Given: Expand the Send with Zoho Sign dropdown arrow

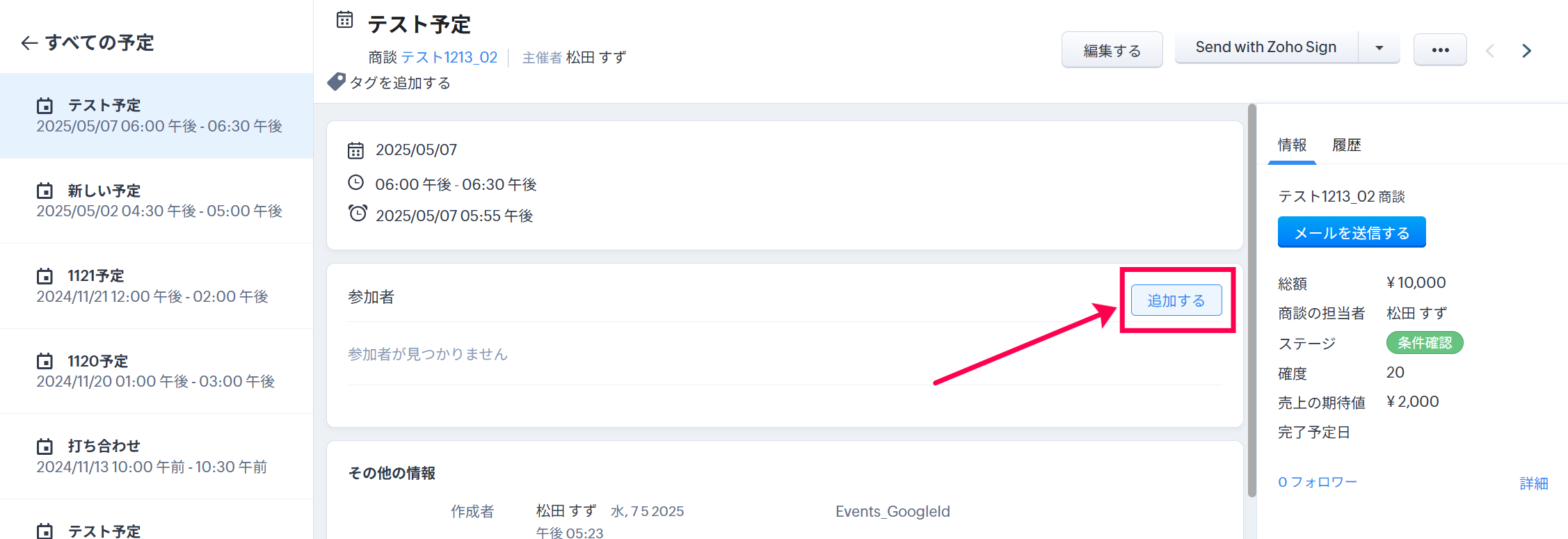Looking at the screenshot, I should coord(1379,48).
